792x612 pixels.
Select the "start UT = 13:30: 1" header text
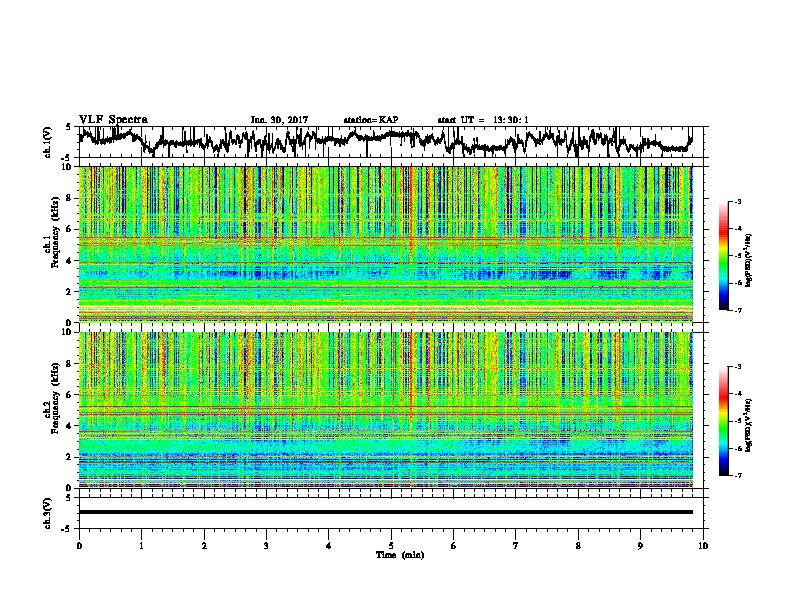tap(483, 120)
